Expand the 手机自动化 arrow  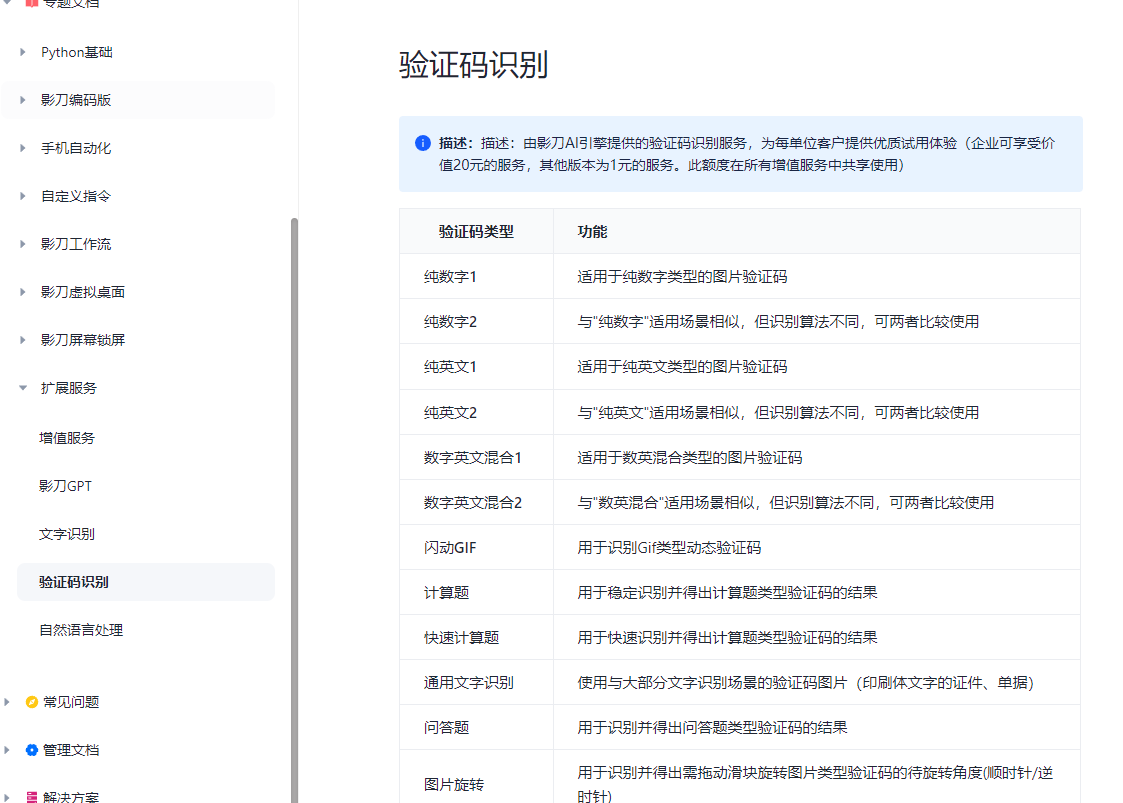click(23, 148)
